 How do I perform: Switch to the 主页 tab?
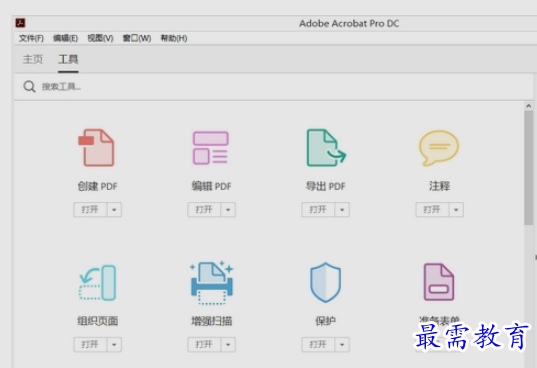click(x=33, y=59)
